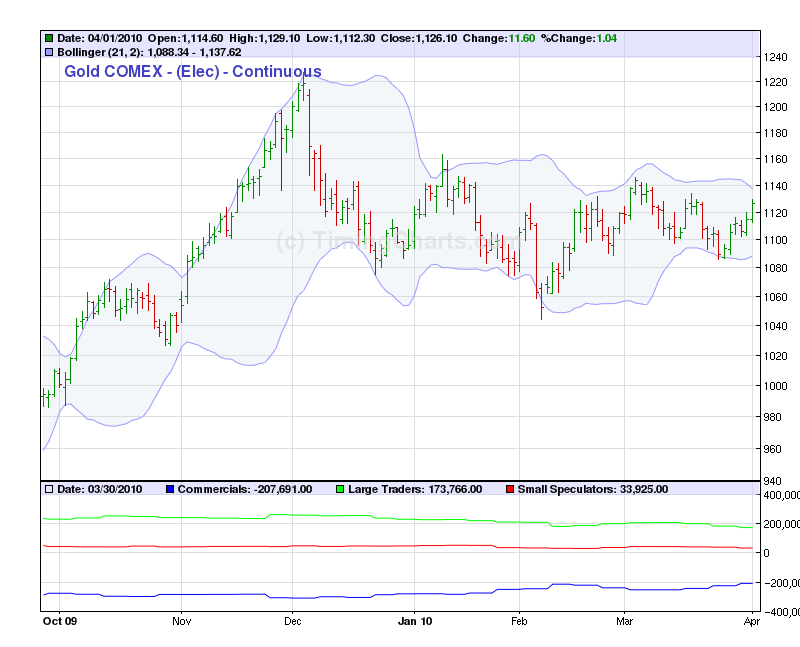Click the Small Speculators label text

coord(564,489)
